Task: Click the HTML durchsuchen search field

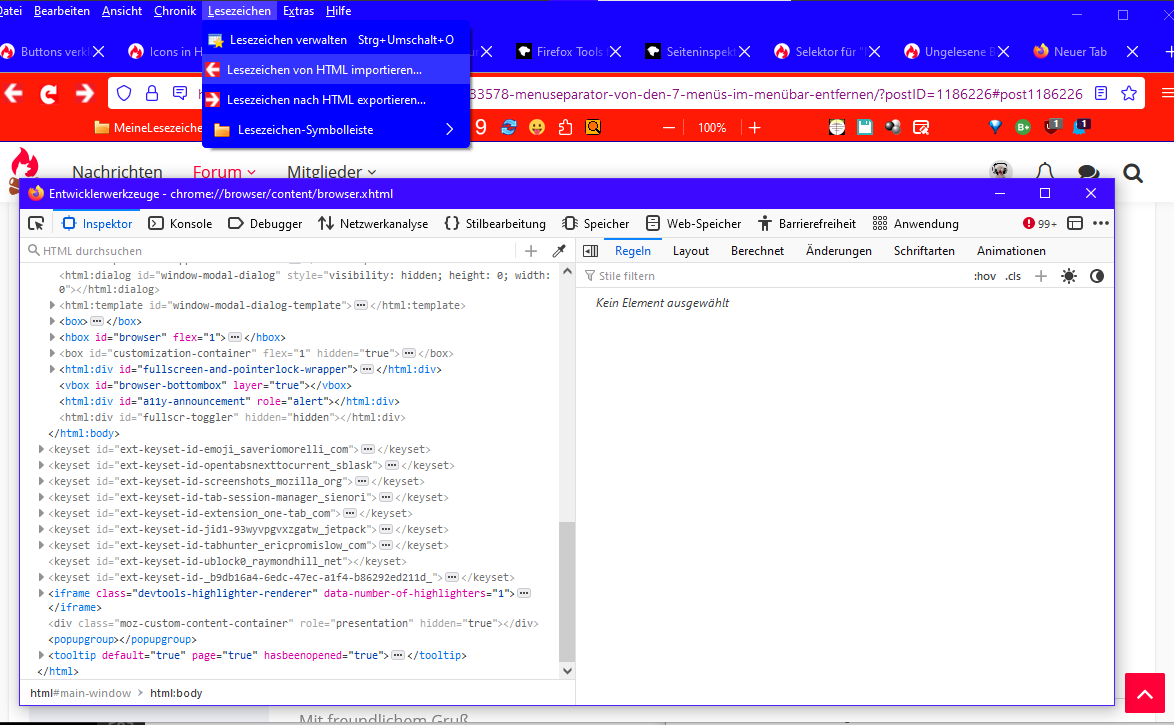Action: [x=270, y=251]
